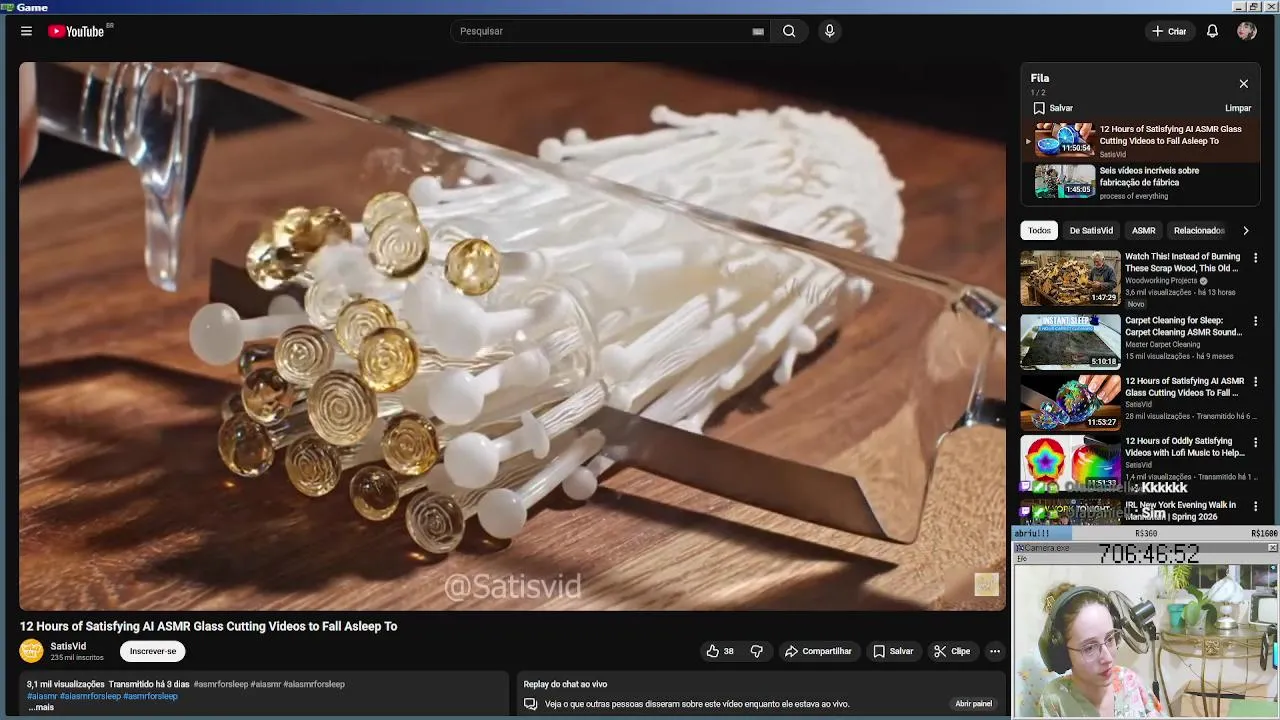This screenshot has width=1280, height=720.
Task: Open '12 Hours of Oddly Satisfying Videos' title
Action: (1184, 447)
